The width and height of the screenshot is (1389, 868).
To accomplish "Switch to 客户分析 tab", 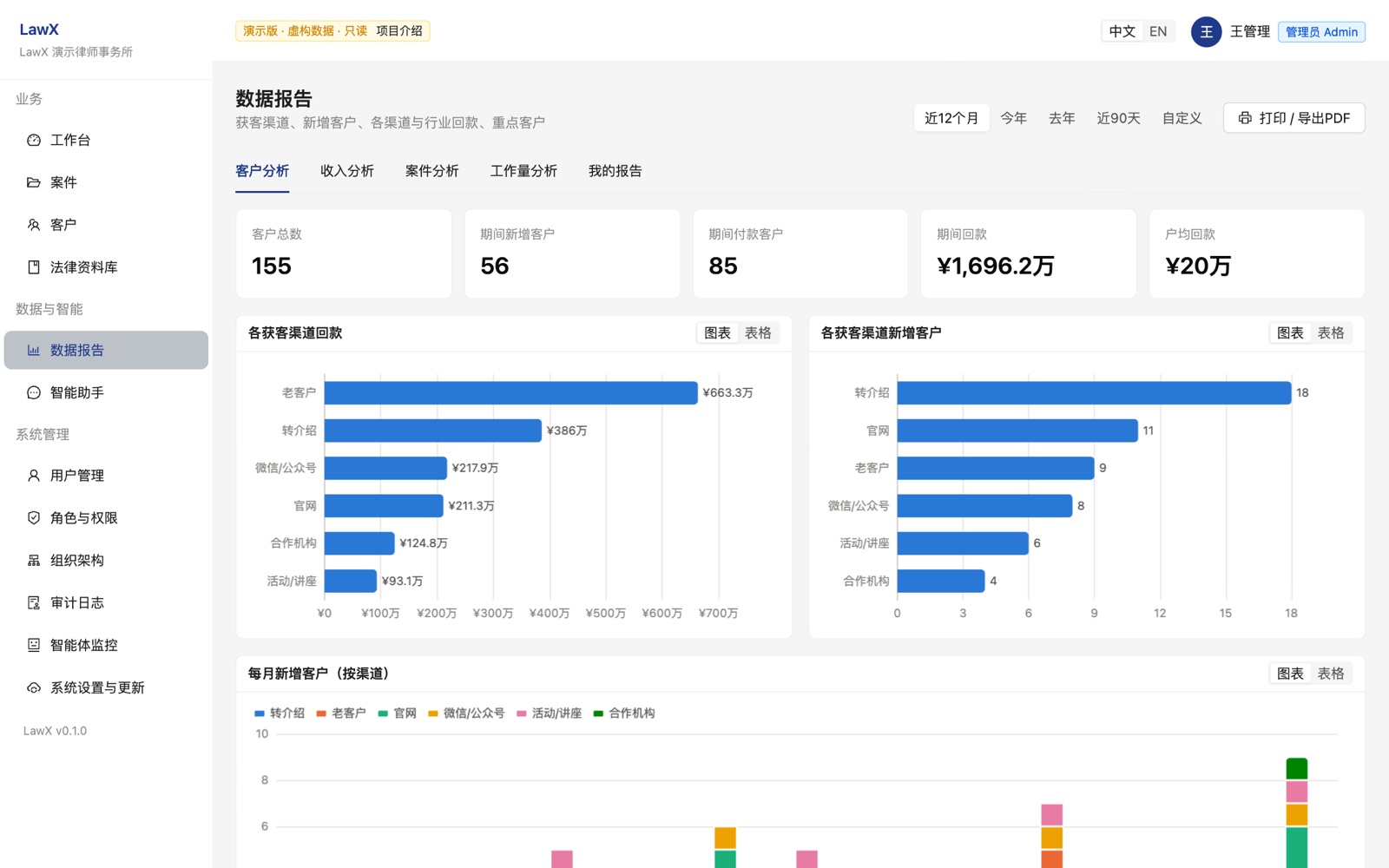I will [262, 171].
